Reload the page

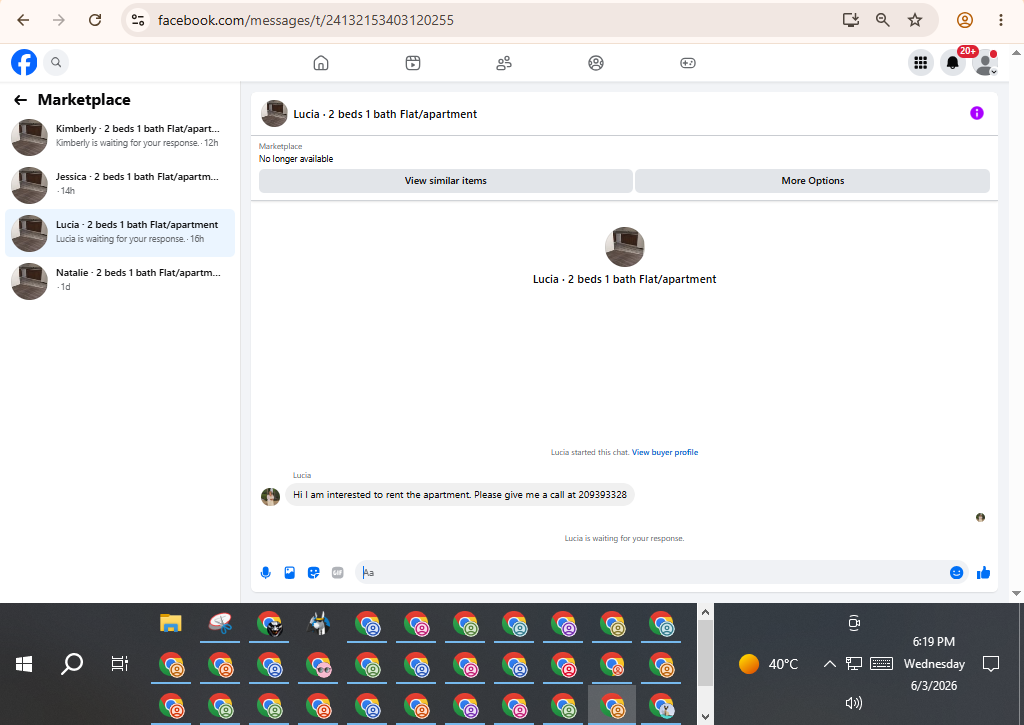pyautogui.click(x=95, y=20)
